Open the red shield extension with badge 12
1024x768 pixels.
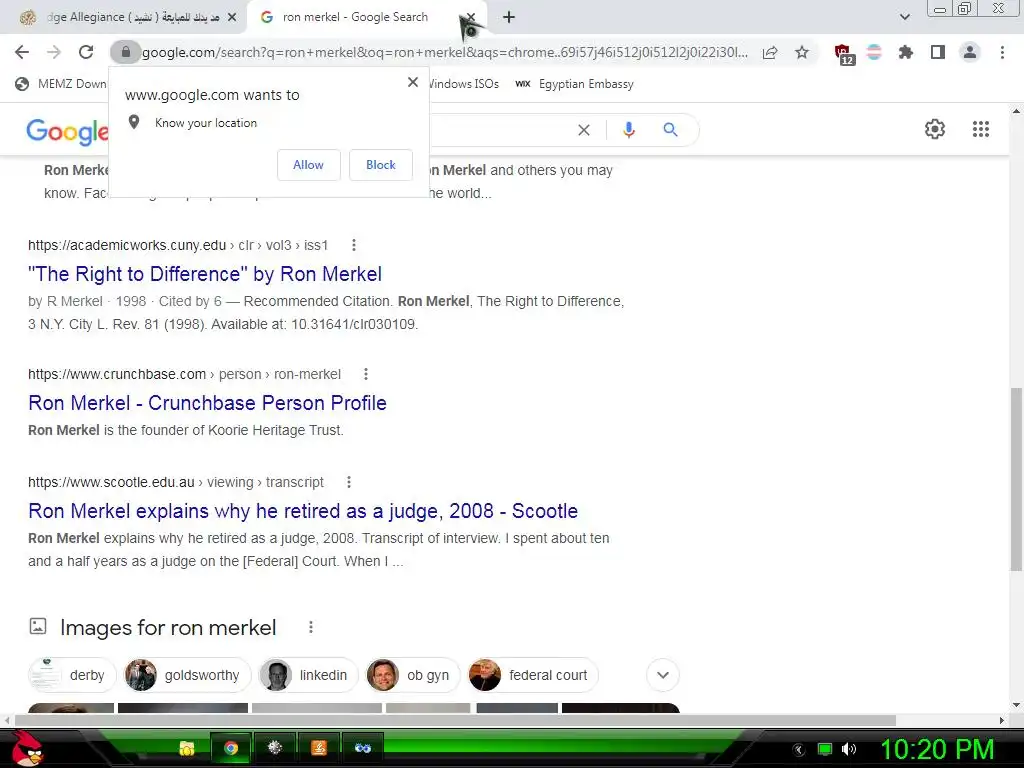[x=843, y=54]
